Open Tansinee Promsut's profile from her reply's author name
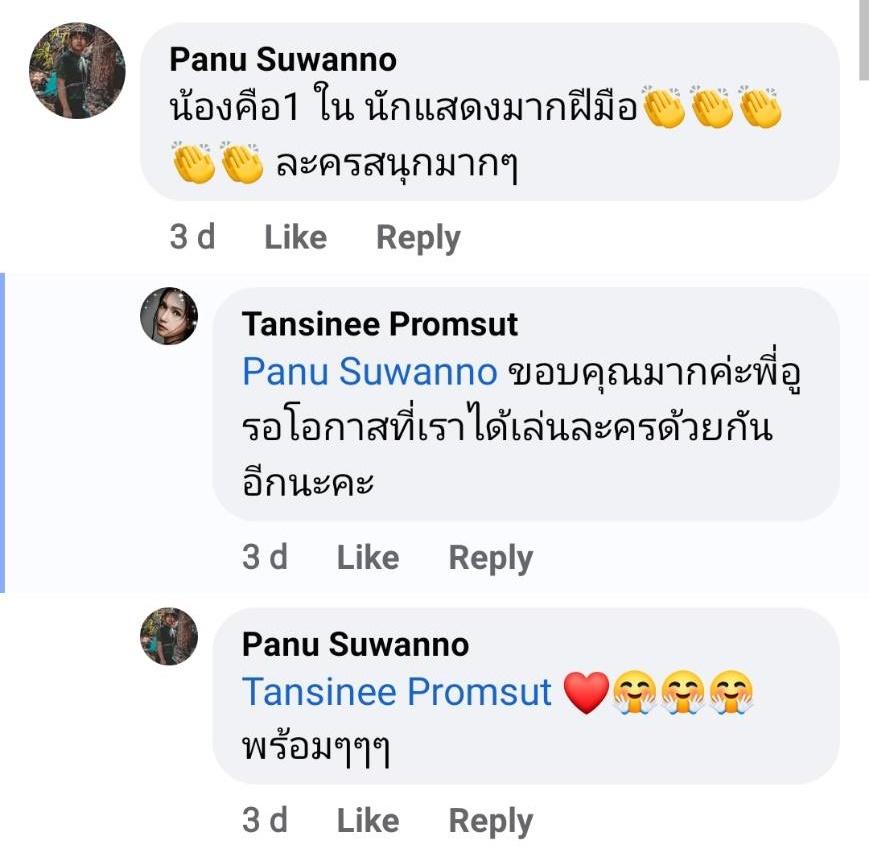869x851 pixels. (x=380, y=324)
